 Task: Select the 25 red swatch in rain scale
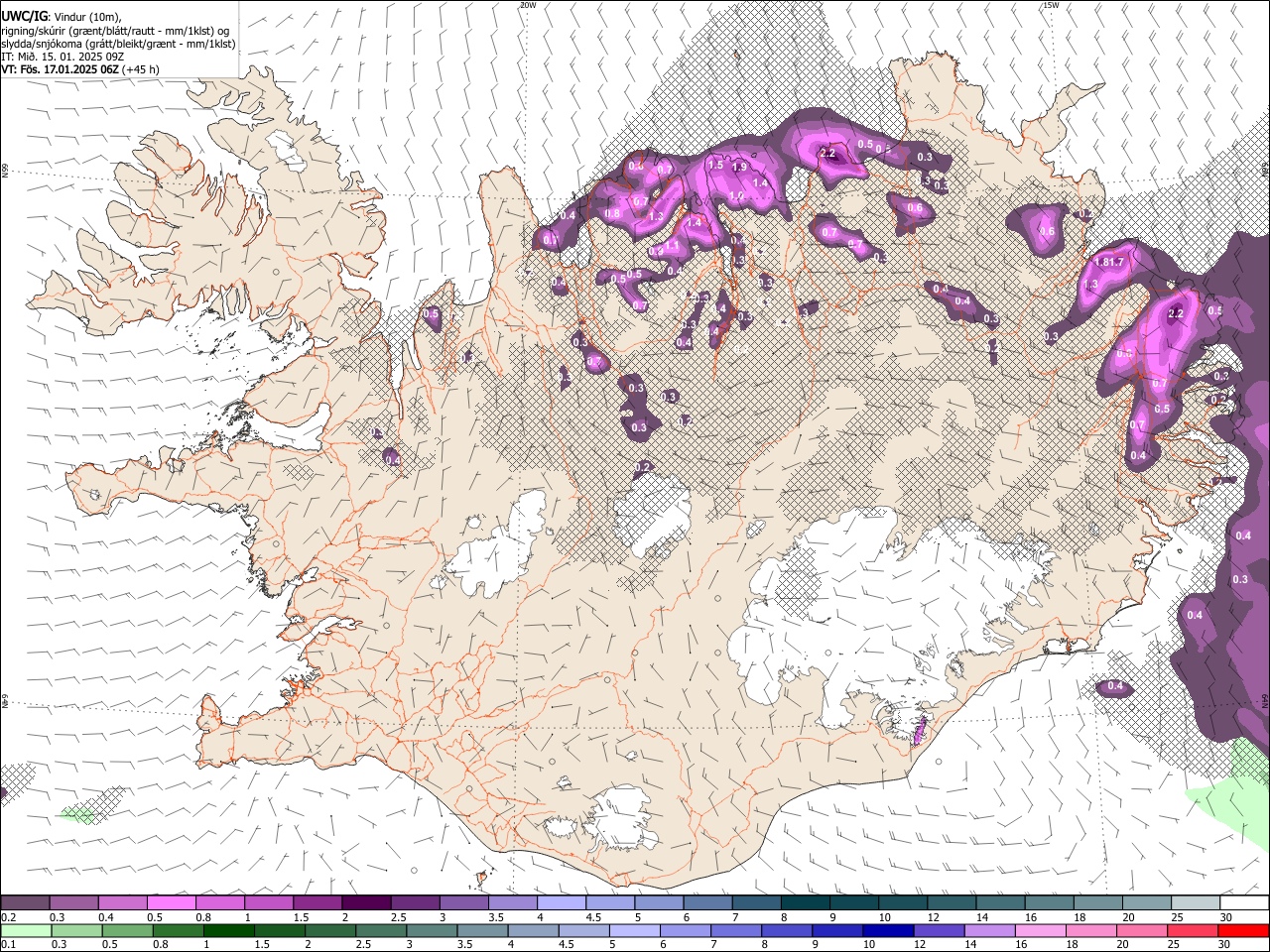tap(1193, 930)
